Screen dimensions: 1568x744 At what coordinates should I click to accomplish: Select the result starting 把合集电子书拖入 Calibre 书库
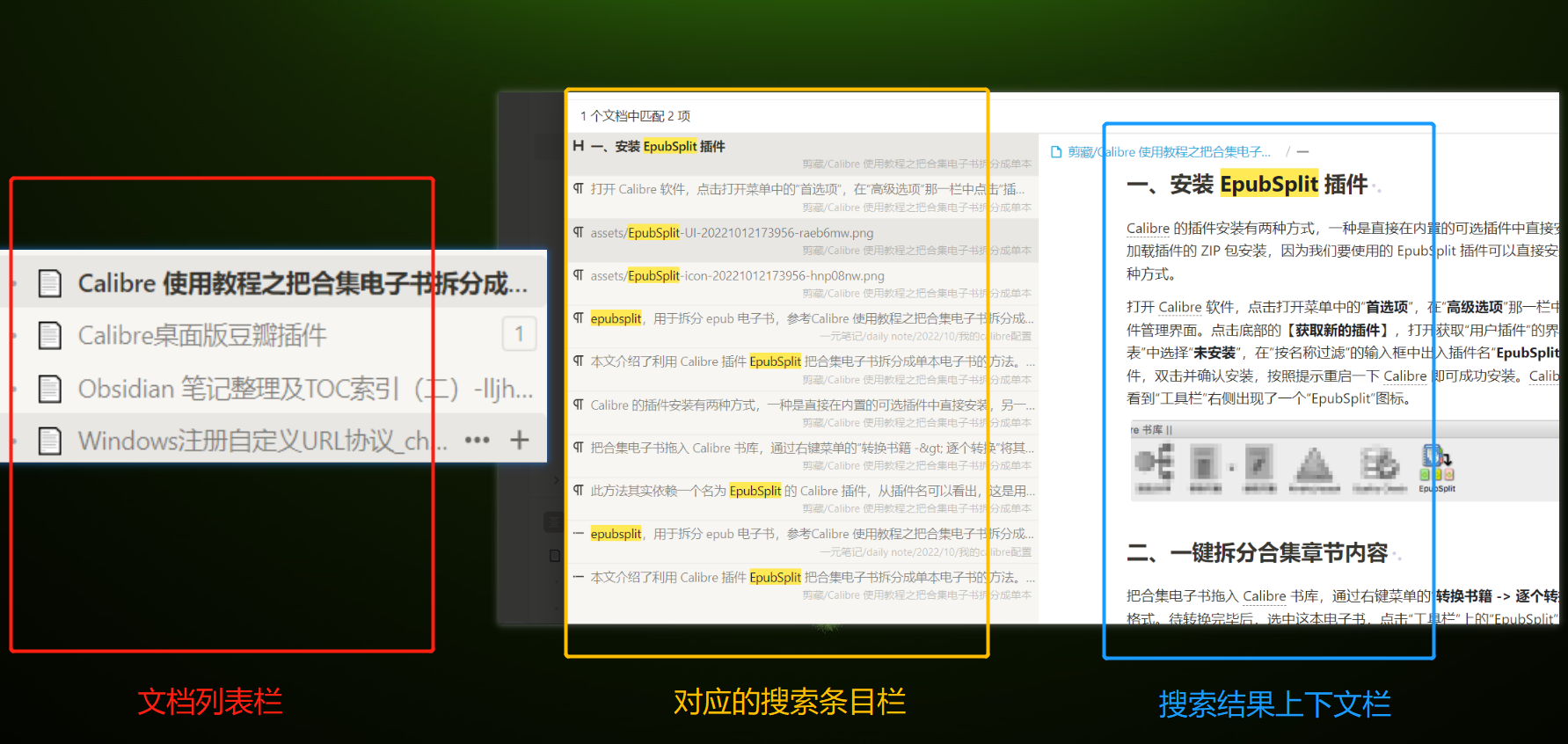coord(803,456)
